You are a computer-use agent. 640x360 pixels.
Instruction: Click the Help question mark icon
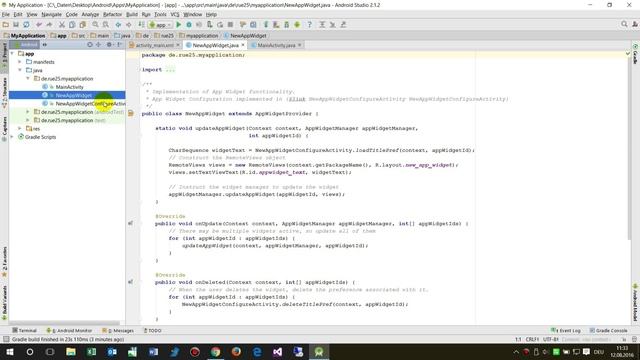coord(309,25)
